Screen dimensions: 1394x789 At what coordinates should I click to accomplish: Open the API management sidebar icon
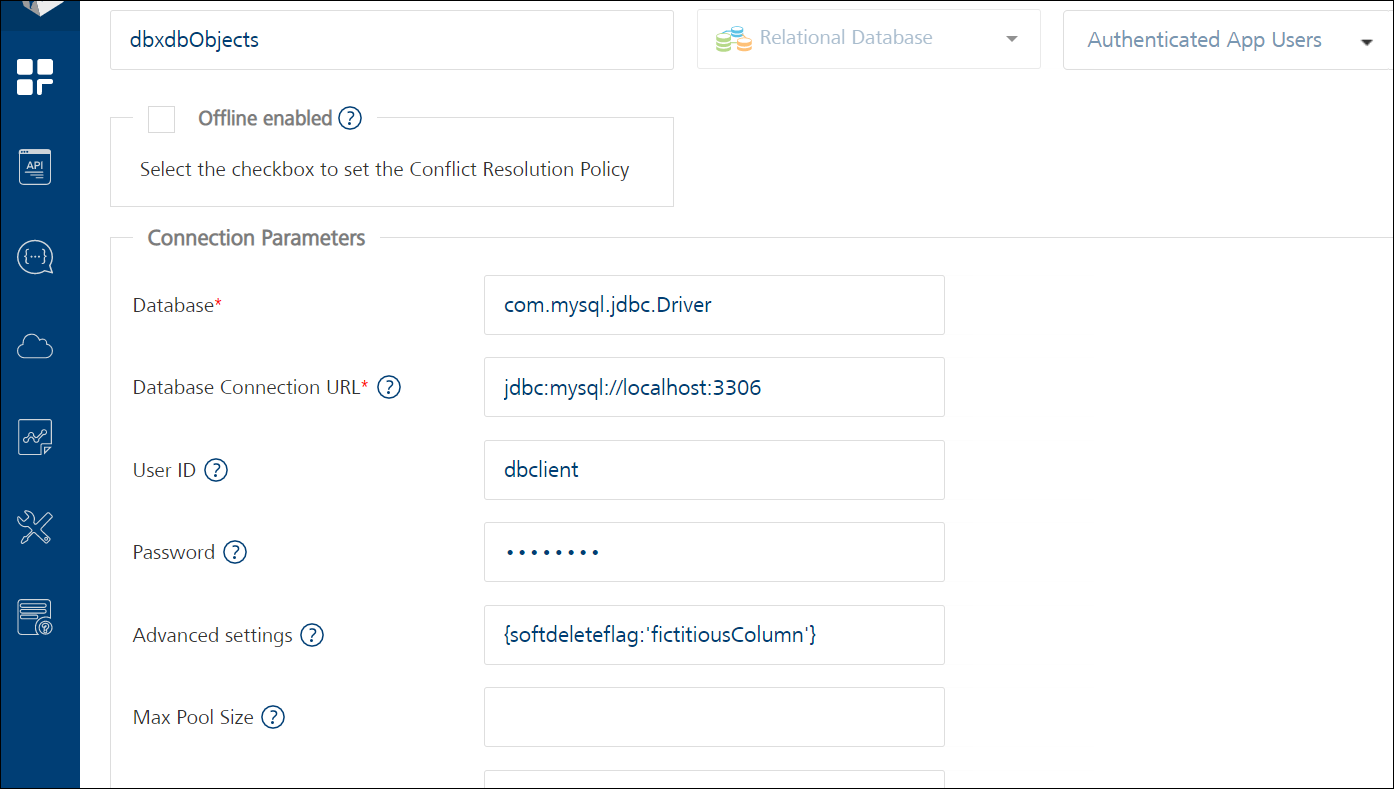click(35, 166)
